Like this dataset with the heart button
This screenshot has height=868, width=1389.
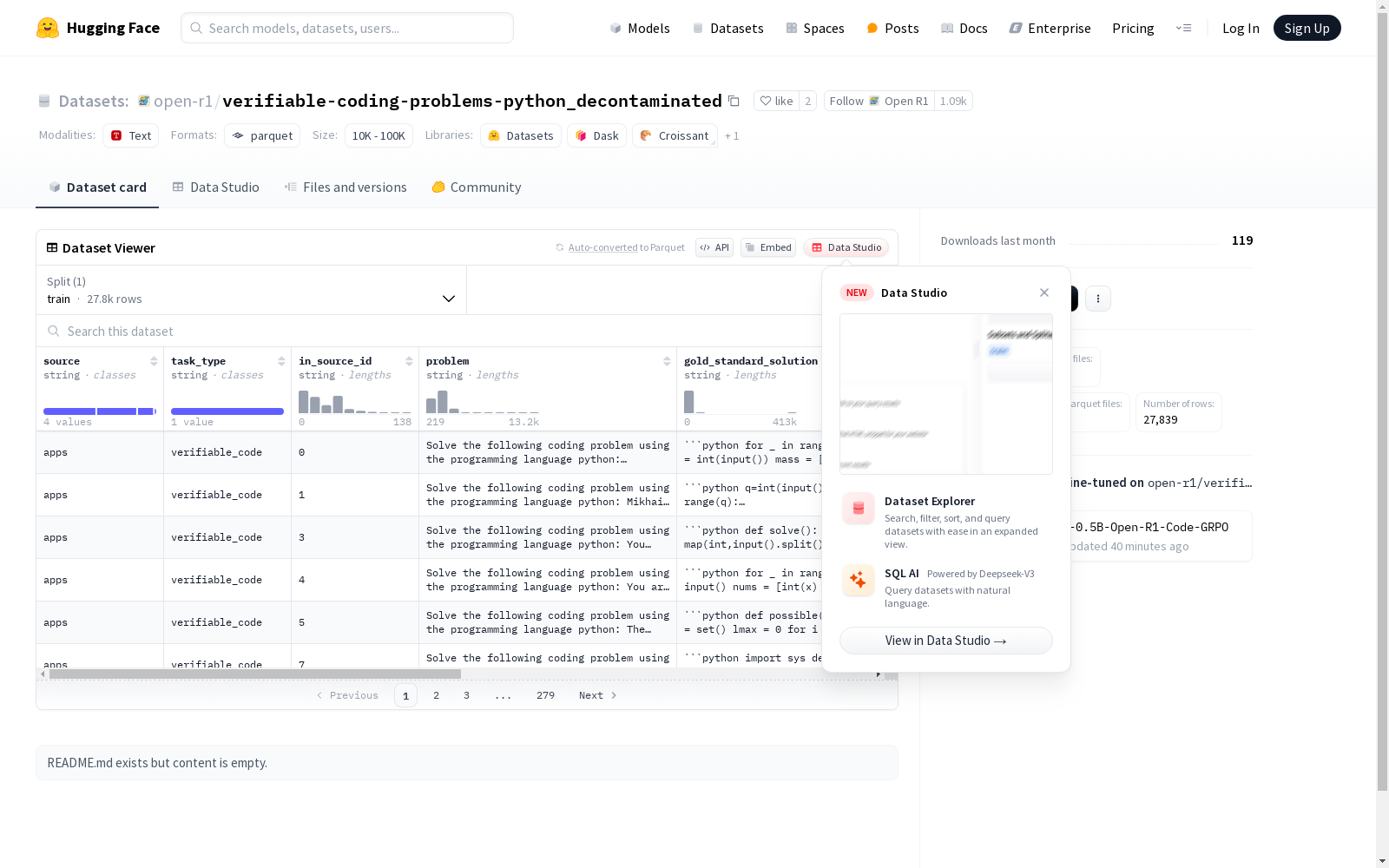[x=776, y=101]
